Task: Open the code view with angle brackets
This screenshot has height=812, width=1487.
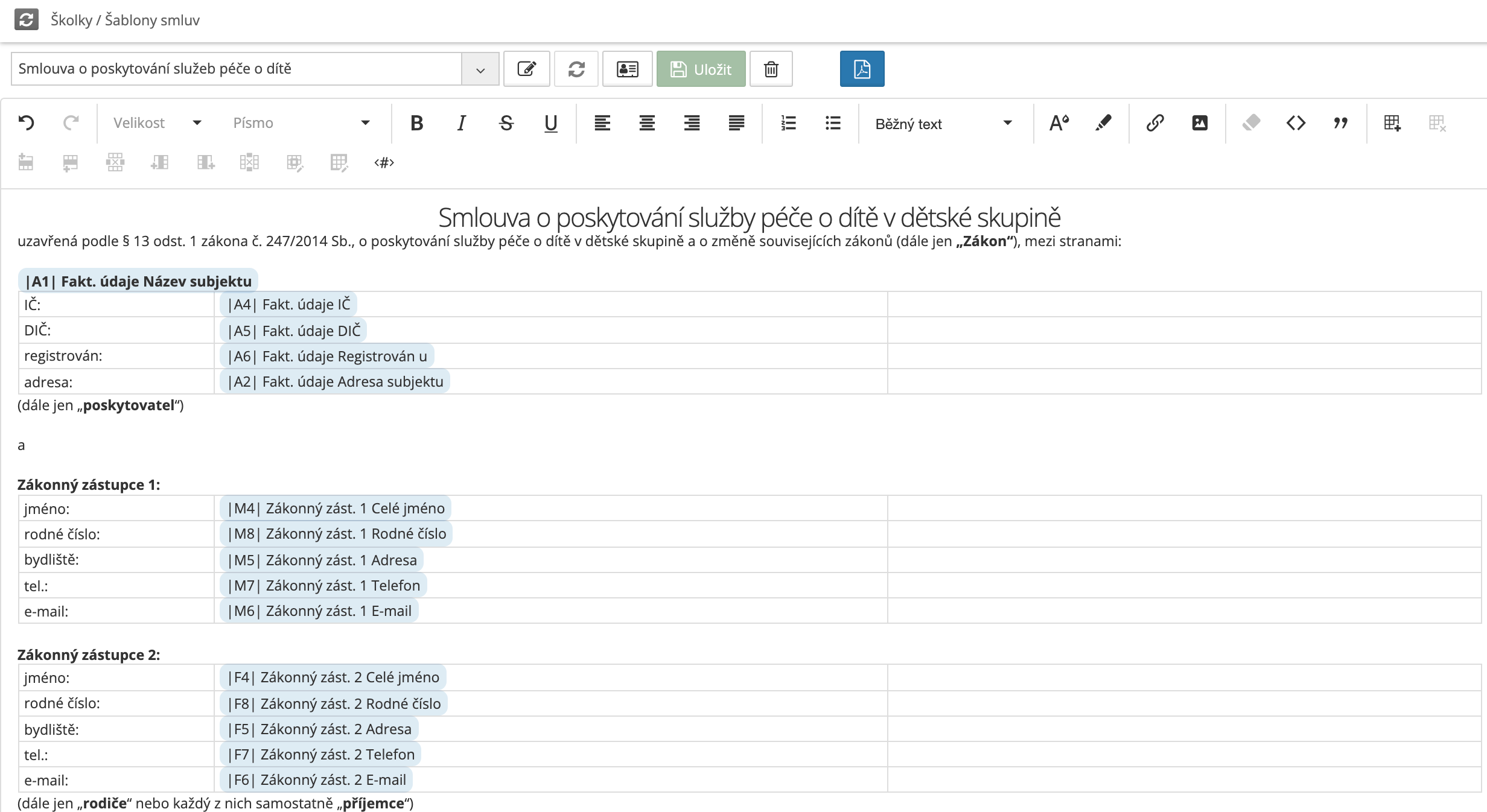Action: pyautogui.click(x=1296, y=123)
